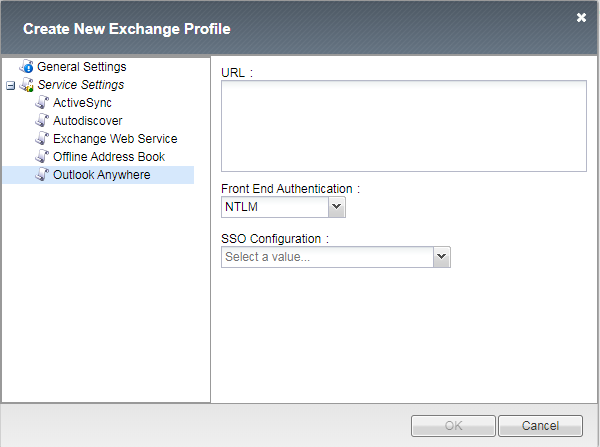Screen dimensions: 600x447
Task: Click the Outlook Anywhere item icon
Action: (x=41, y=175)
